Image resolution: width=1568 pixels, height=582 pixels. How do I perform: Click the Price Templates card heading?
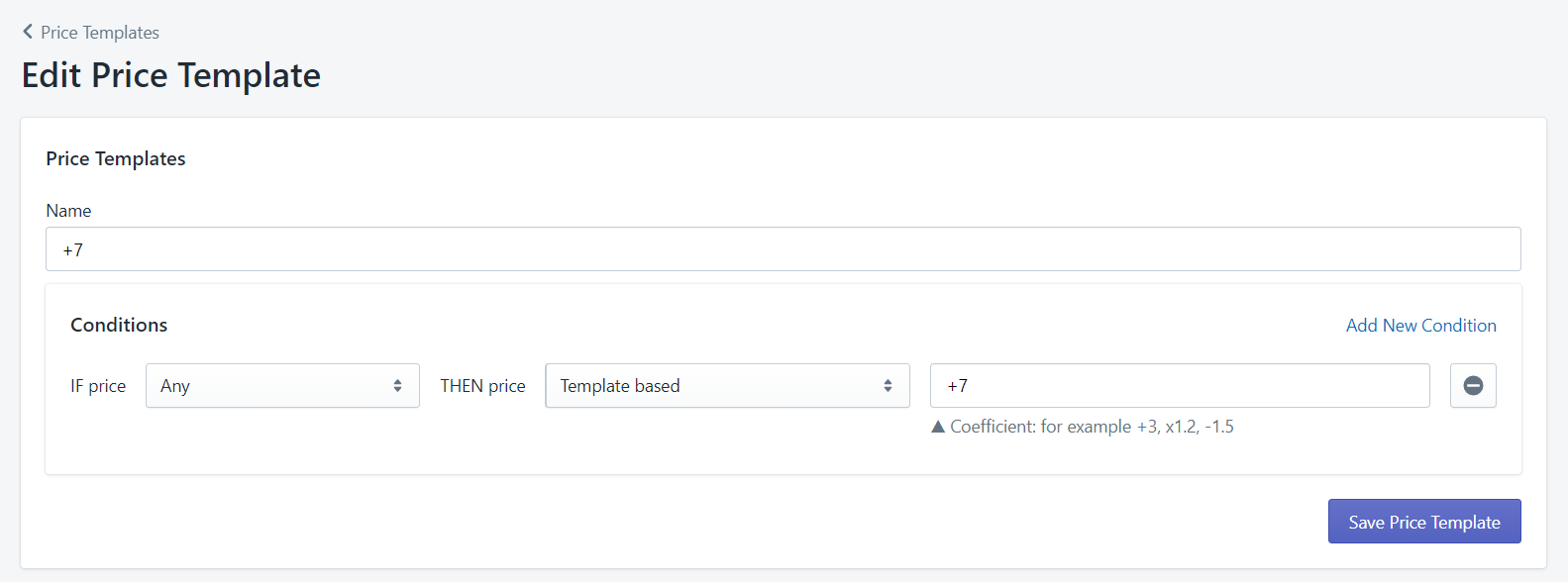pyautogui.click(x=116, y=158)
